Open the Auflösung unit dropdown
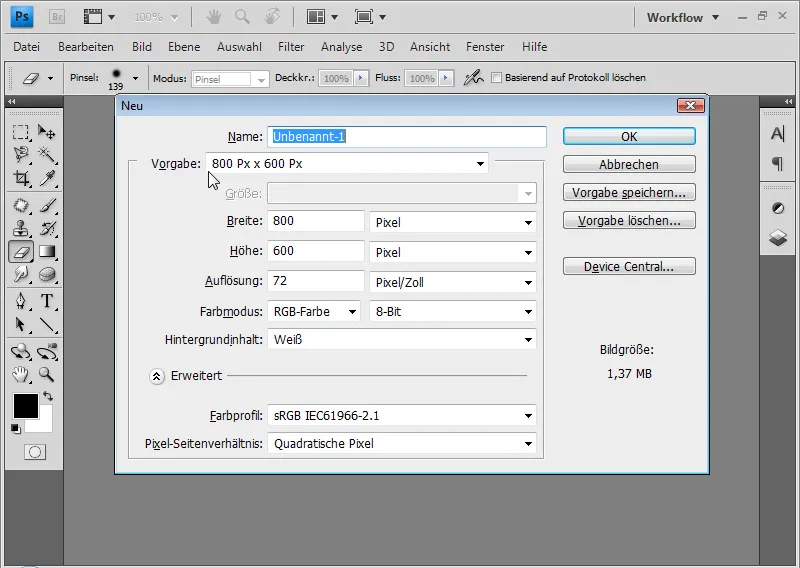The height and width of the screenshot is (568, 800). coord(453,282)
